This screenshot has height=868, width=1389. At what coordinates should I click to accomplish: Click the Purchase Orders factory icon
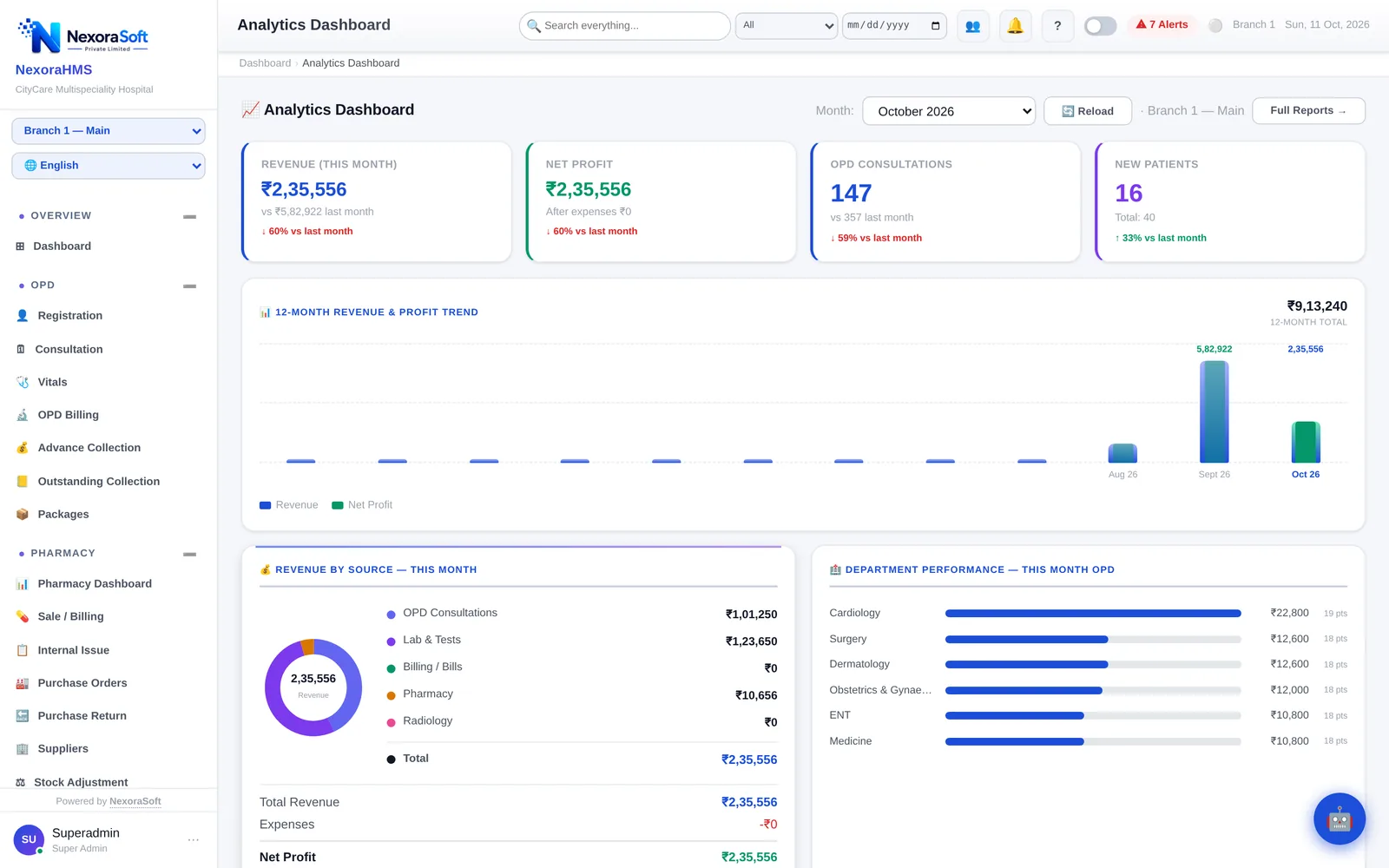coord(23,683)
